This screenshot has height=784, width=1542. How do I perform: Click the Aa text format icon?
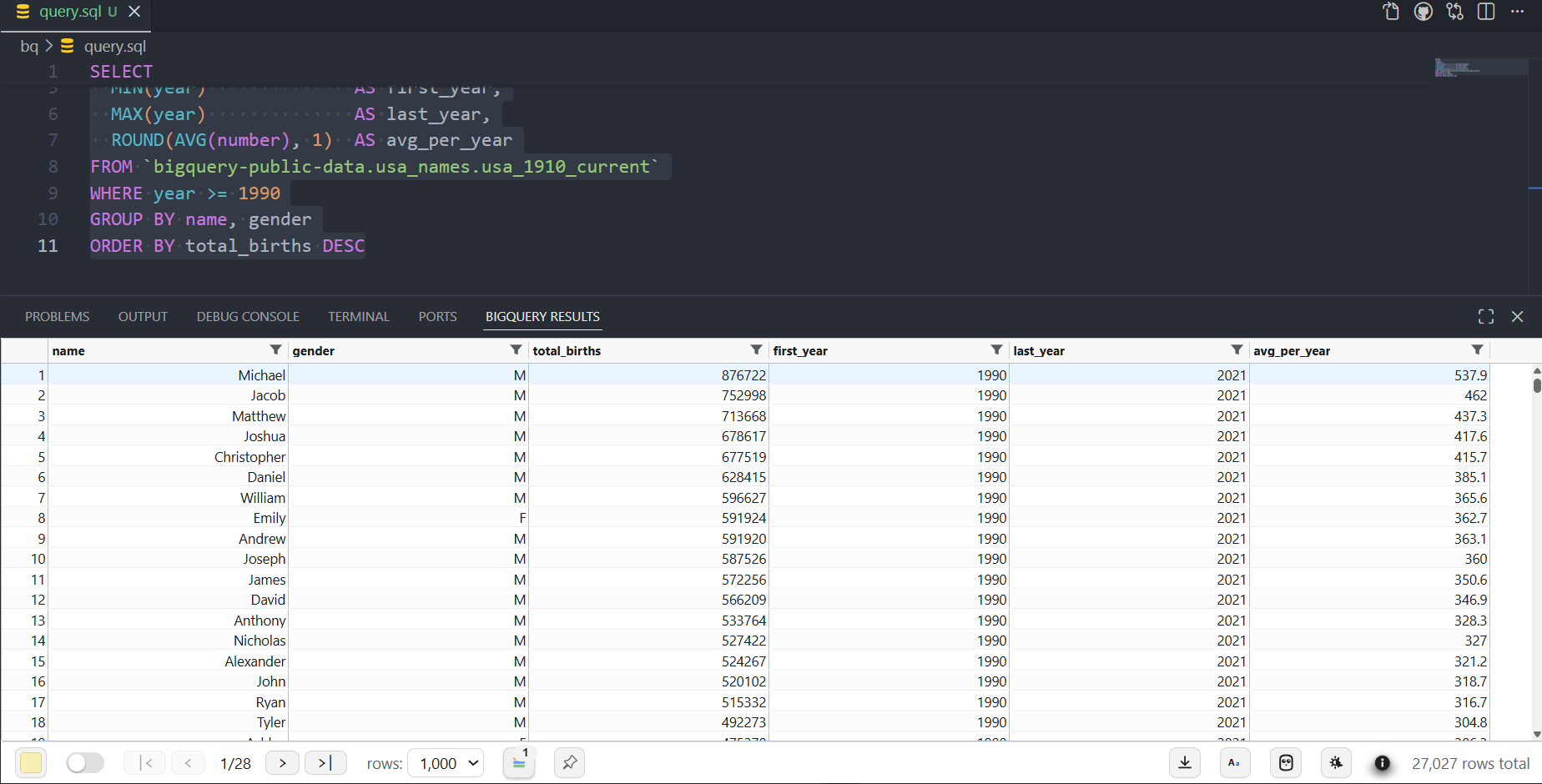pos(1235,763)
